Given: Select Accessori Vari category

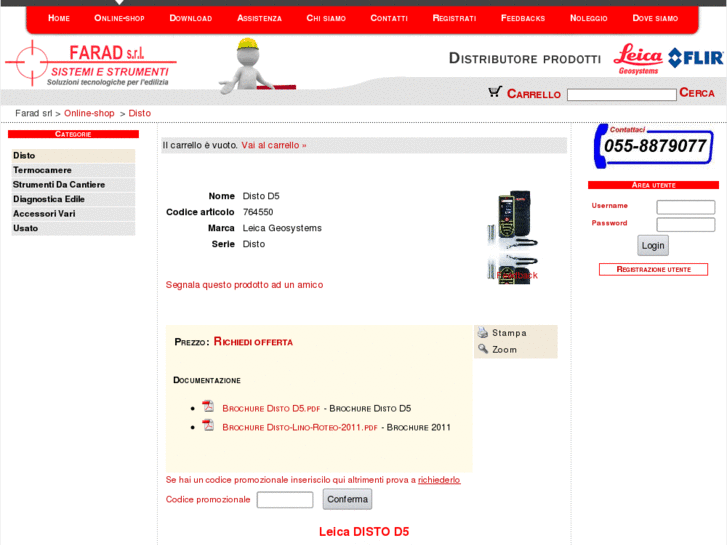Looking at the screenshot, I should (x=73, y=214).
